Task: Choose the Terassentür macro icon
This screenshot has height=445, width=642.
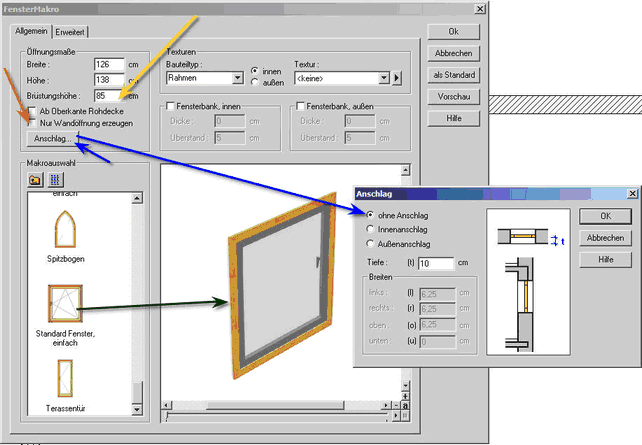Action: 63,378
